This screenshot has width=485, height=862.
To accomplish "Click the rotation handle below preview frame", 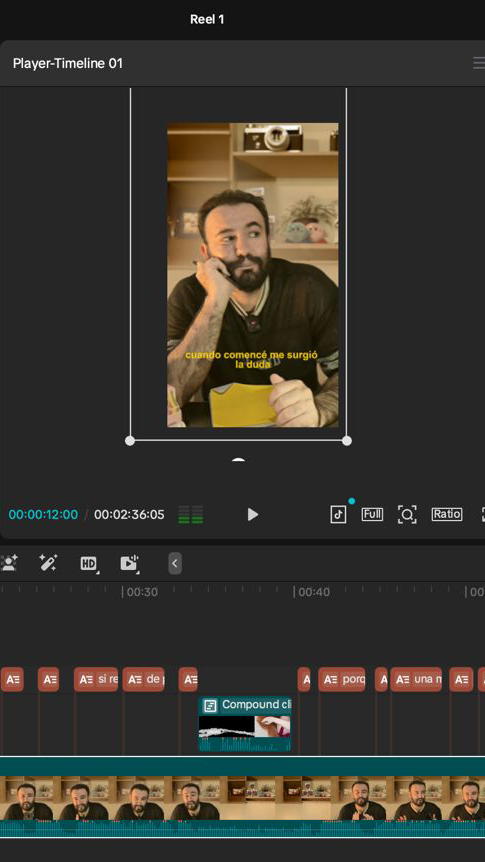I will 238,458.
